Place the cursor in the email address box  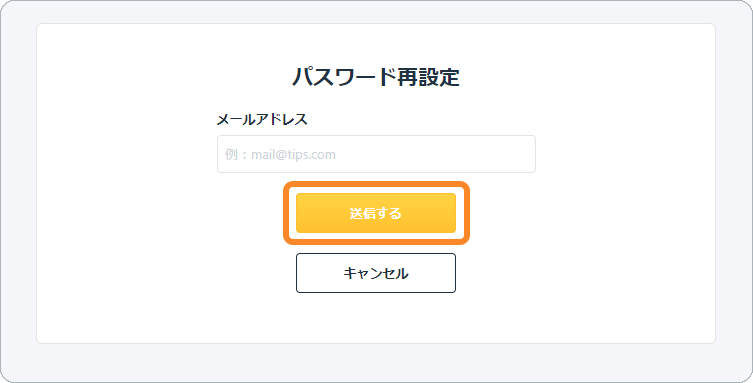tap(376, 154)
